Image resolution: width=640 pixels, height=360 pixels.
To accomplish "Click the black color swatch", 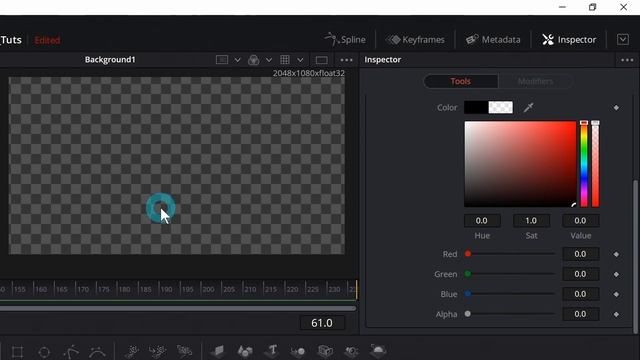I will (476, 107).
